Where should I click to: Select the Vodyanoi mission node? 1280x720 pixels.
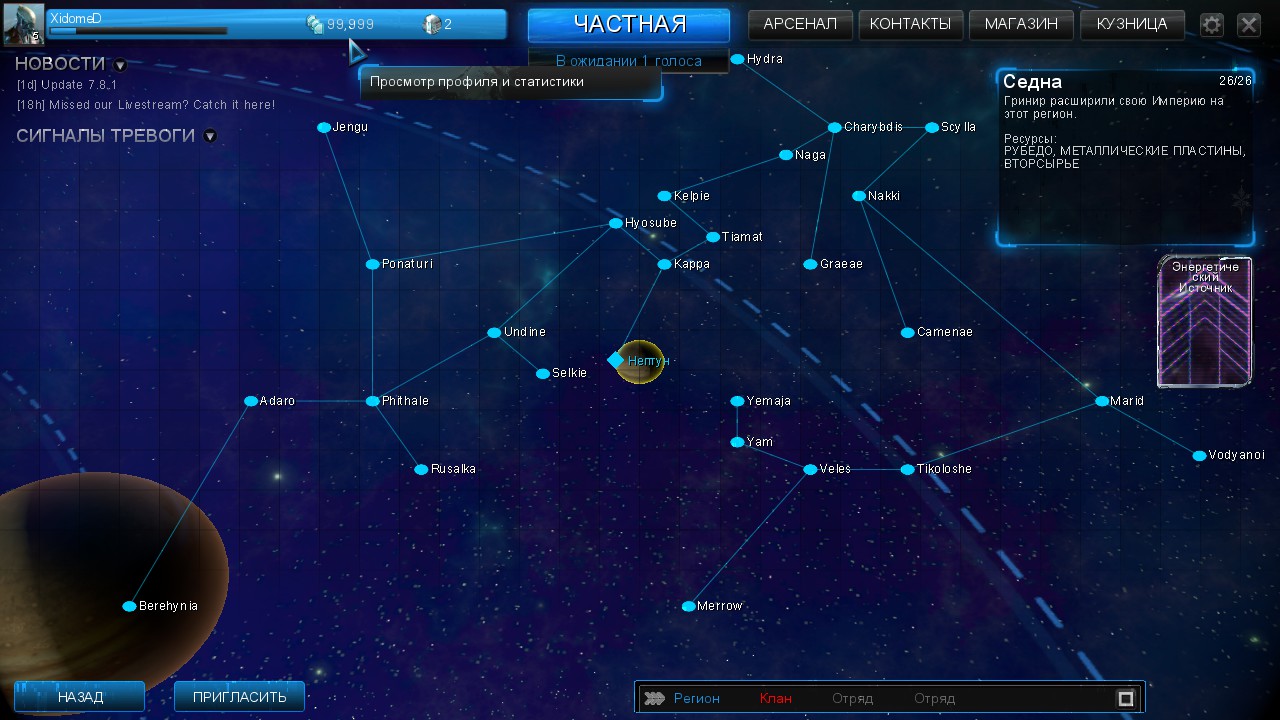pyautogui.click(x=1199, y=455)
